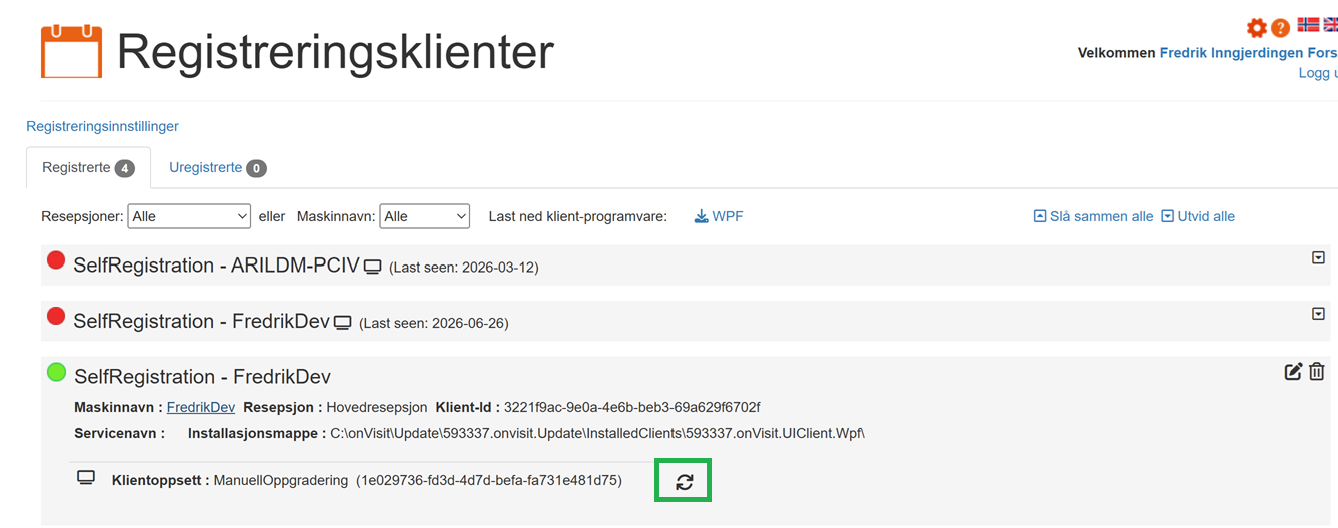Screen dimensions: 1338x528
Task: Click the Installasjonsmappe path text
Action: click(x=598, y=433)
